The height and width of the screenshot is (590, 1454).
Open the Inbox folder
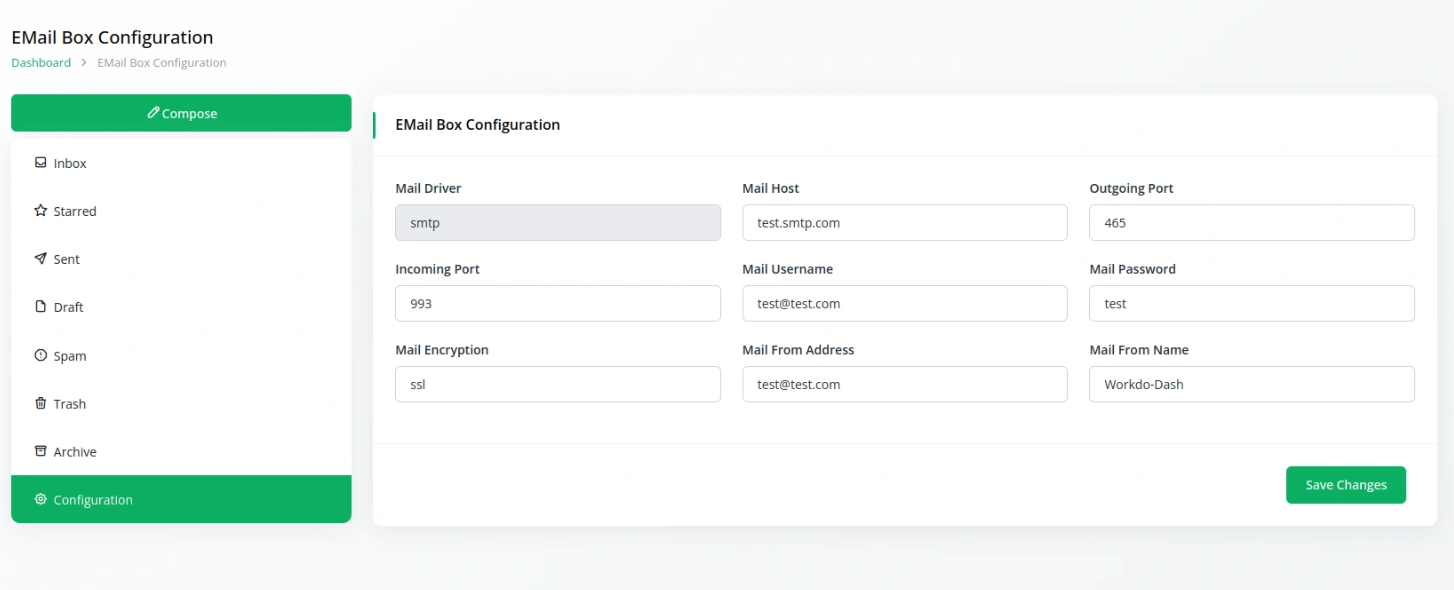click(181, 163)
